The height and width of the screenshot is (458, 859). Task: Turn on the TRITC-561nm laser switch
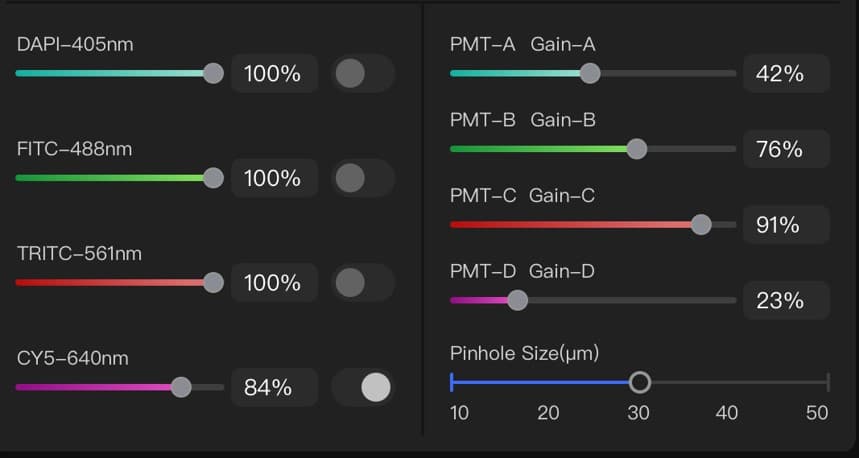362,283
